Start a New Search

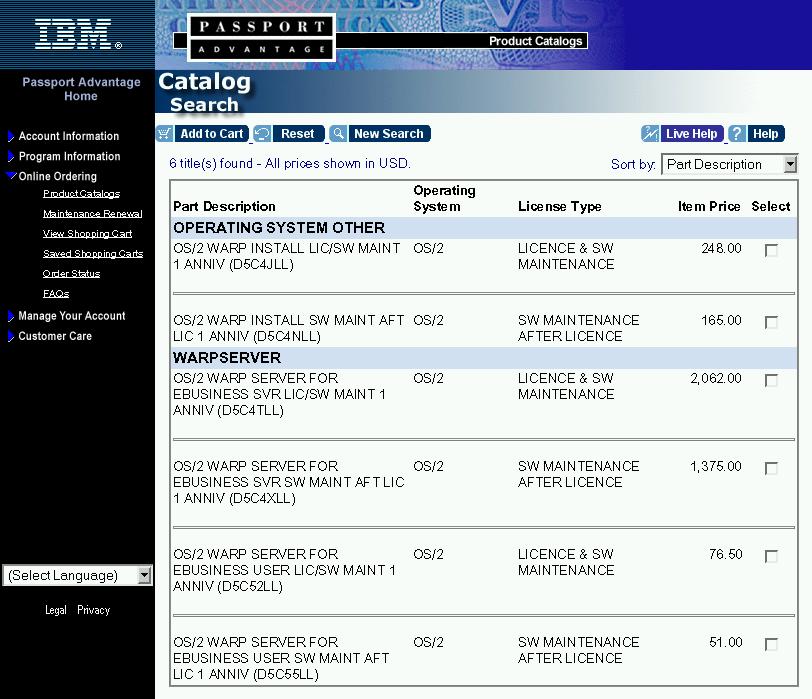tap(389, 134)
